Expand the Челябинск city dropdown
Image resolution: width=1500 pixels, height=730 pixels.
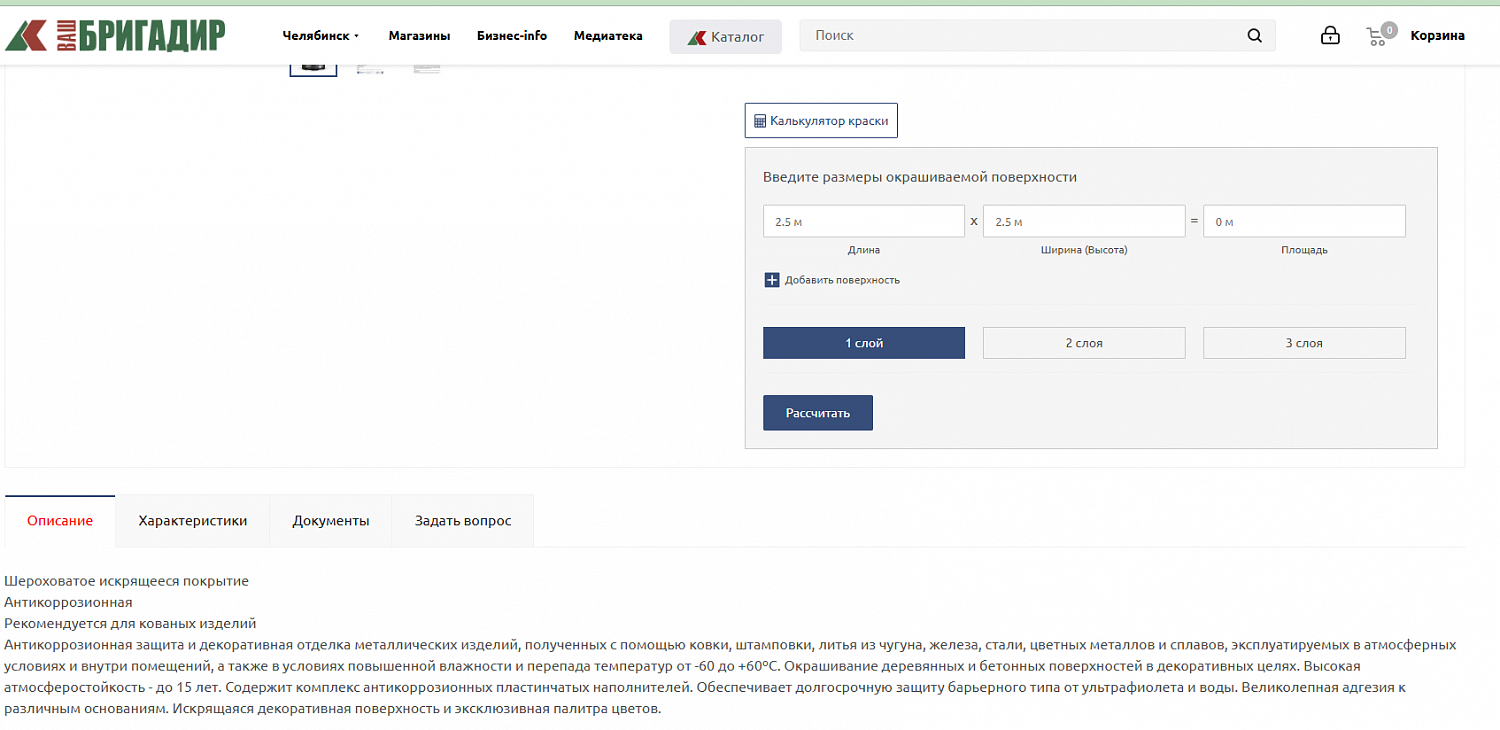click(x=320, y=36)
